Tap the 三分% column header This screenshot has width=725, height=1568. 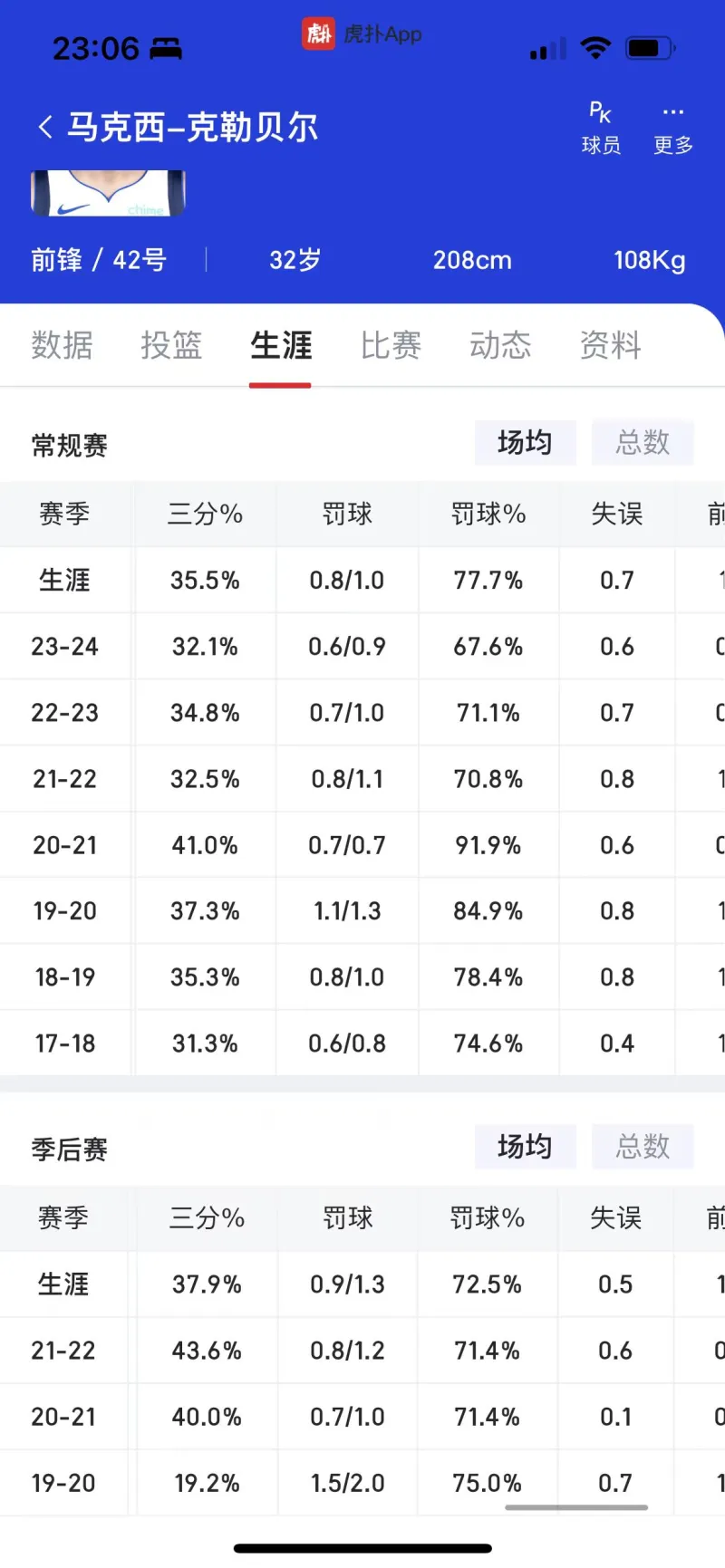point(205,514)
